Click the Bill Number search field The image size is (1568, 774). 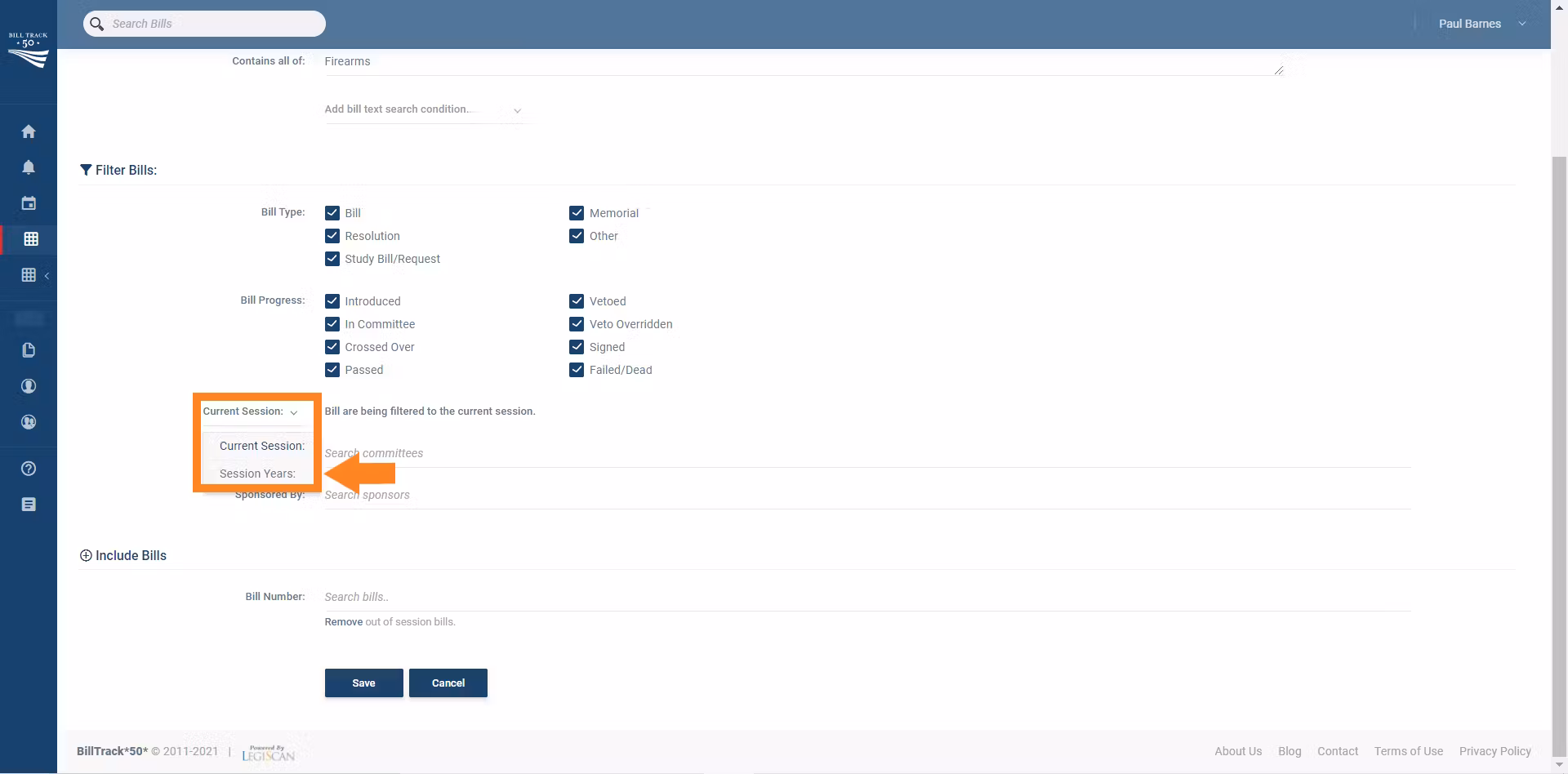(x=866, y=597)
